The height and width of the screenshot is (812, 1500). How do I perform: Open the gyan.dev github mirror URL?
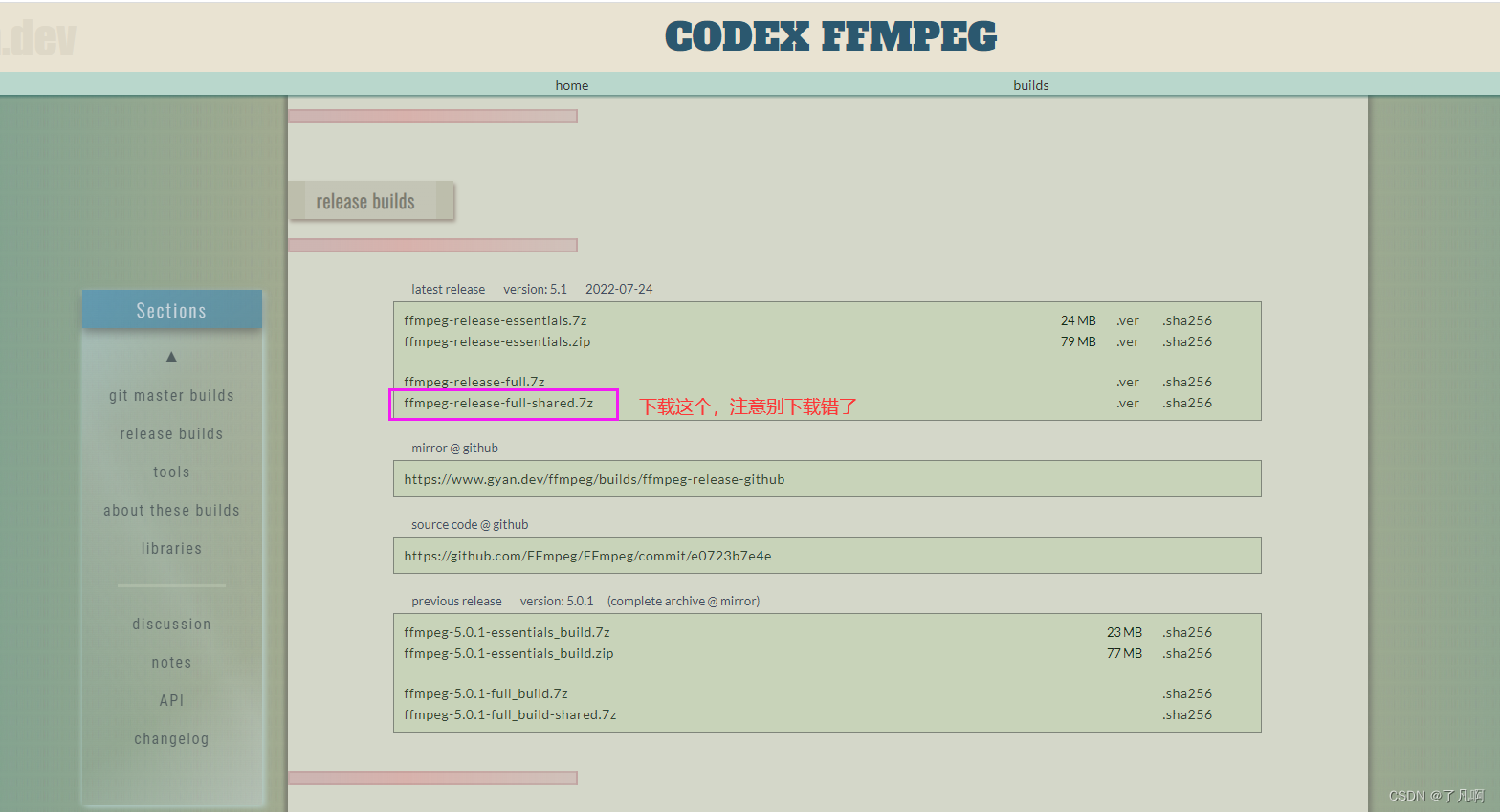point(594,479)
